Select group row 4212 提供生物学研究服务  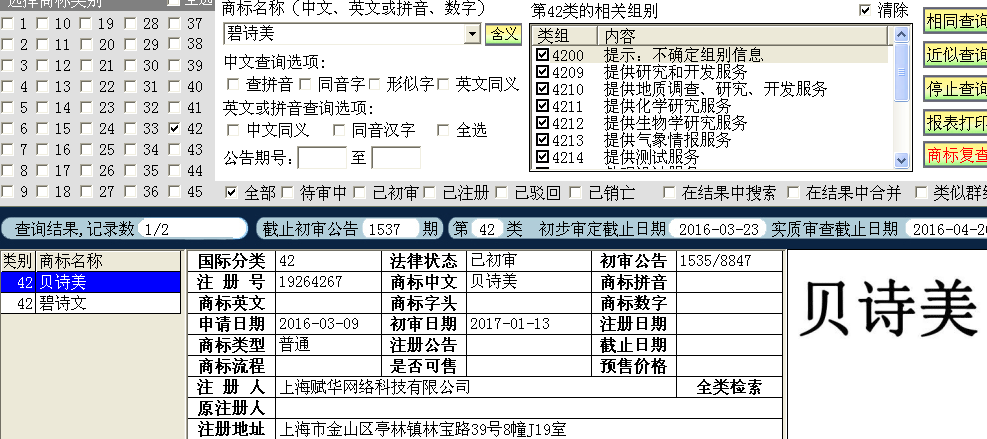coord(711,123)
